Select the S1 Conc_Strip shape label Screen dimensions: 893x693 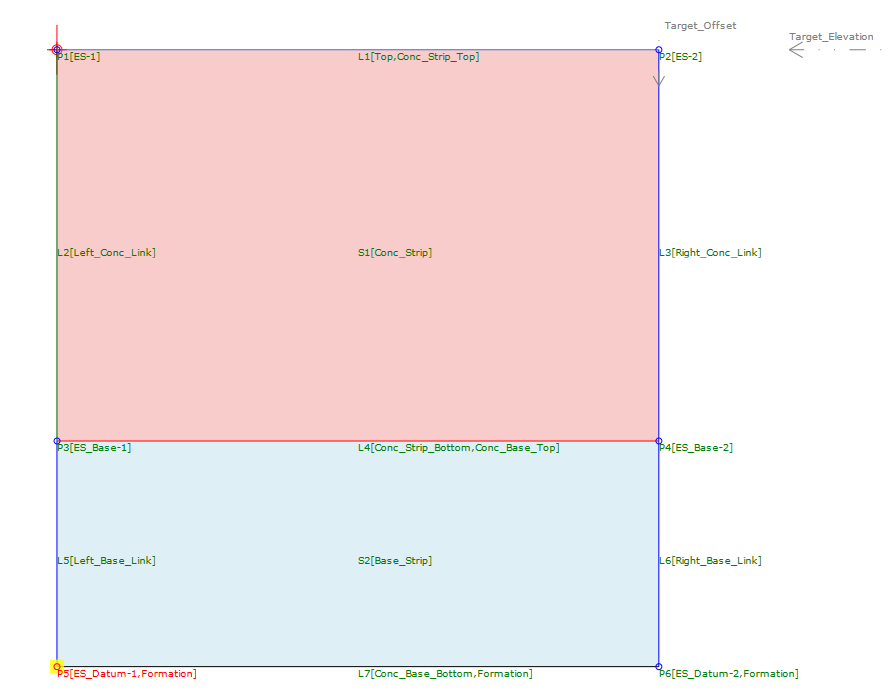(x=395, y=252)
